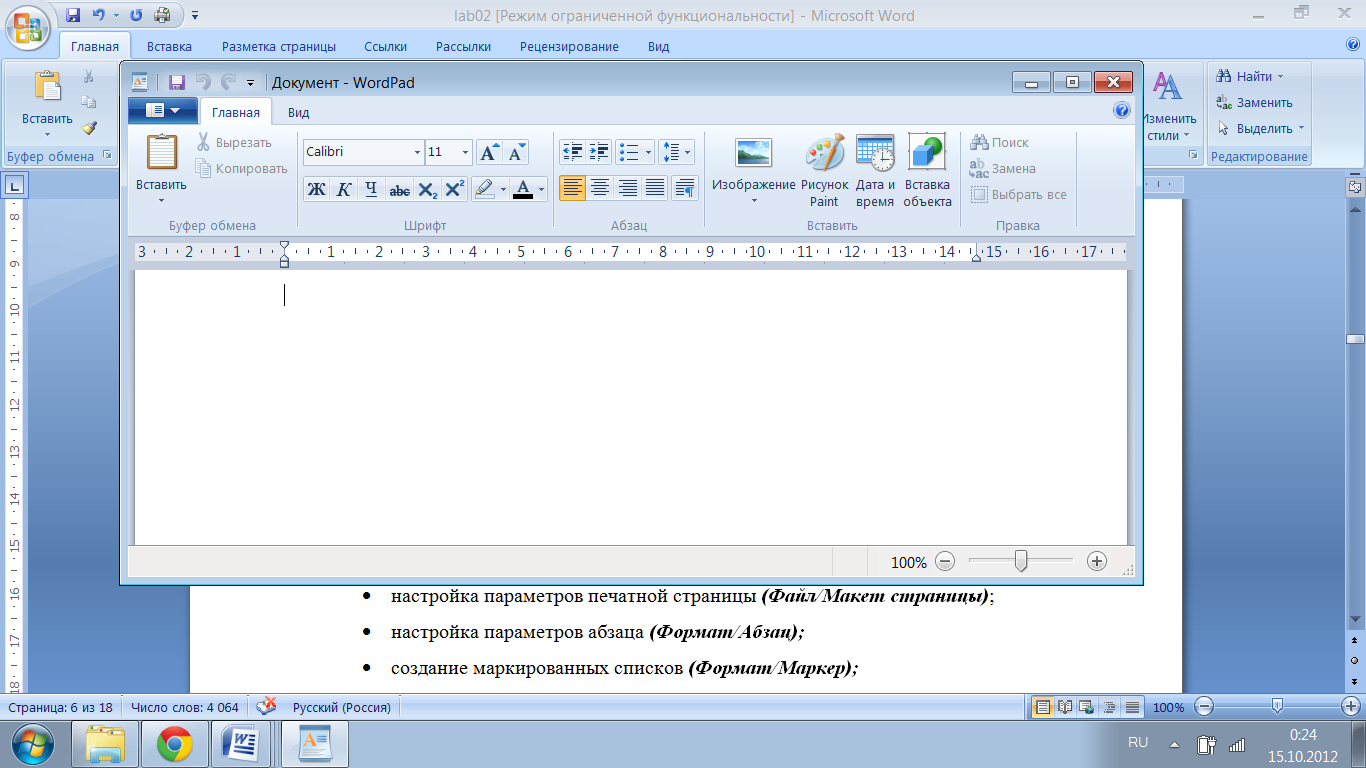Toggle Subscript formatting in WordPad
1366x768 pixels.
point(427,189)
